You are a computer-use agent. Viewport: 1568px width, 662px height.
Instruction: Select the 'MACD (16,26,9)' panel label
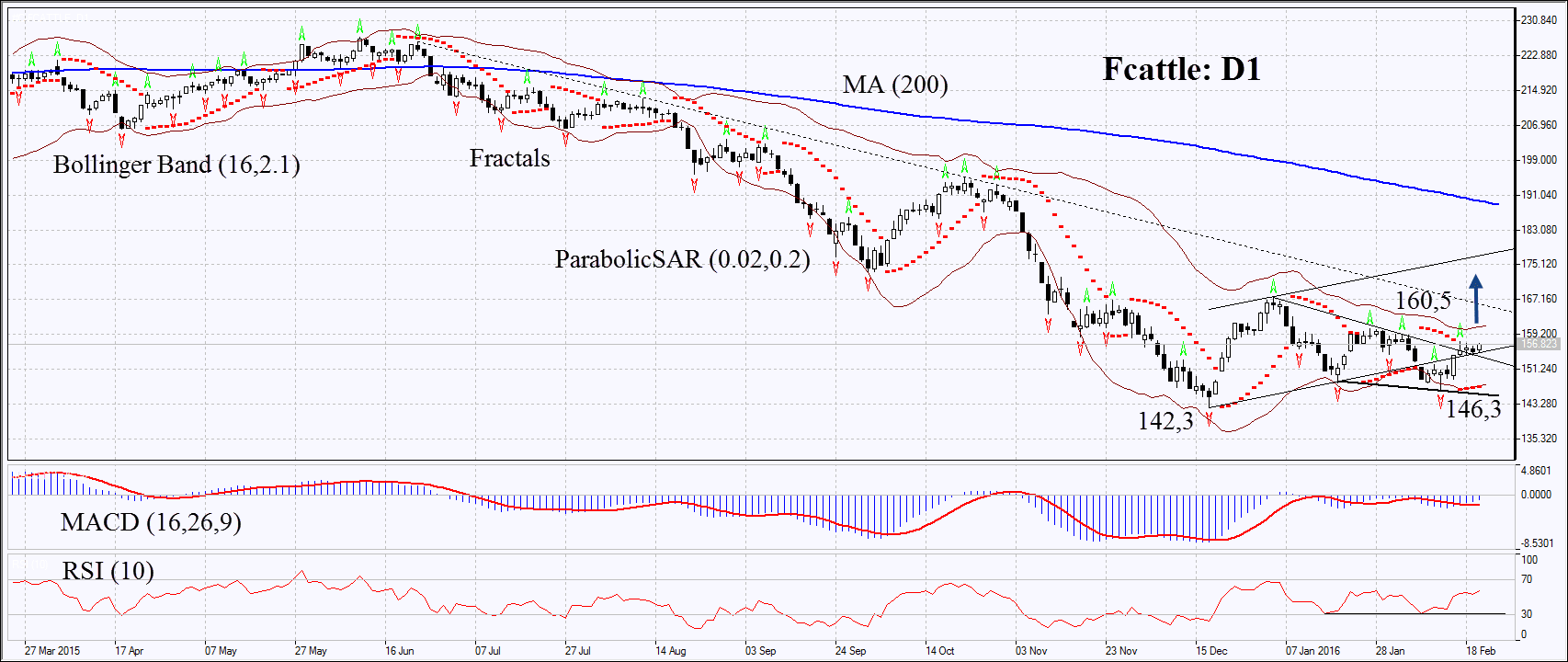tap(151, 522)
